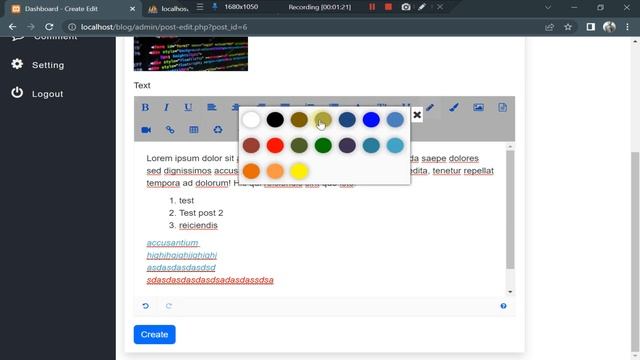Click the red "sdasdasdasdasdsadasdassdsa" line
Viewport: 640px width, 360px height.
coord(210,280)
